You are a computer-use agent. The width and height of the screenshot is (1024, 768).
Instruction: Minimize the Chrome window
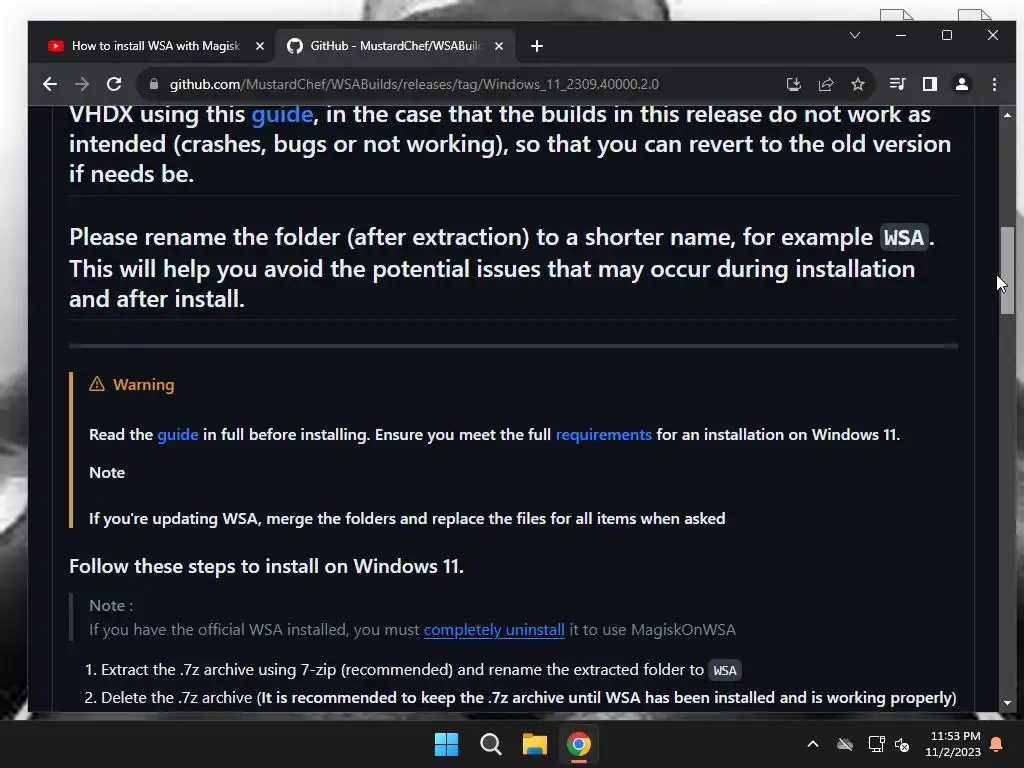(x=901, y=35)
